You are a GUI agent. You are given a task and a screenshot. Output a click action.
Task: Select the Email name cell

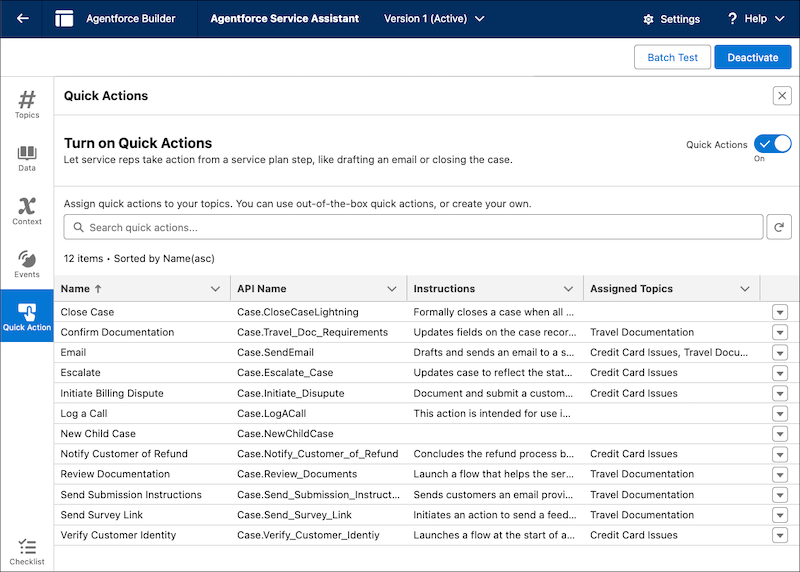click(142, 353)
